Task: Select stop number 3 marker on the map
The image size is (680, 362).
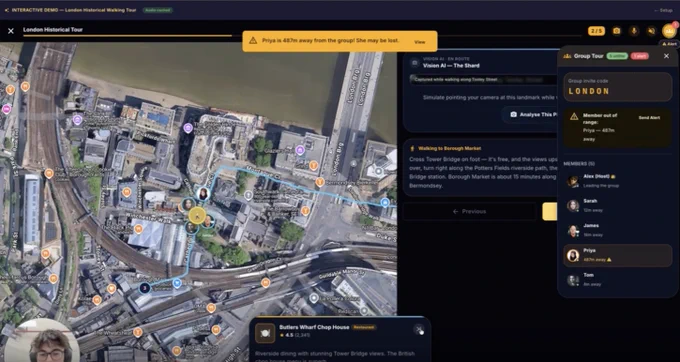Action: click(145, 287)
